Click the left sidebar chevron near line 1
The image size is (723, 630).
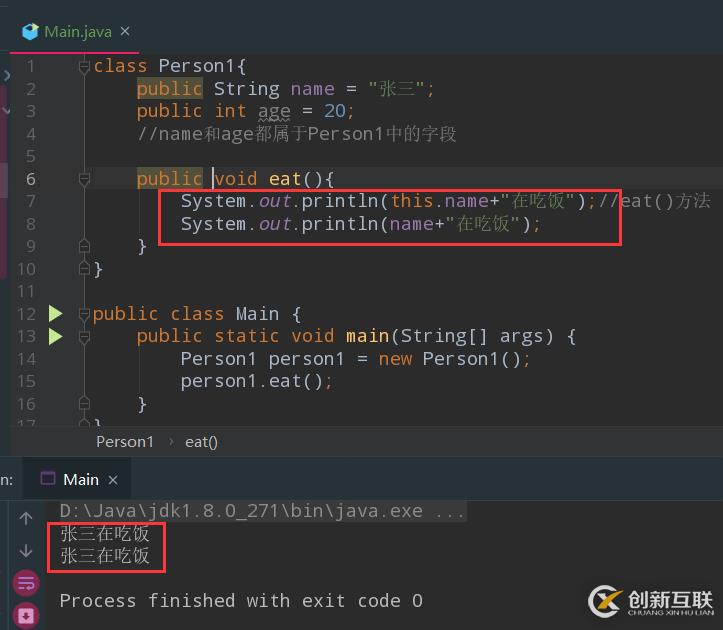pyautogui.click(x=6, y=75)
